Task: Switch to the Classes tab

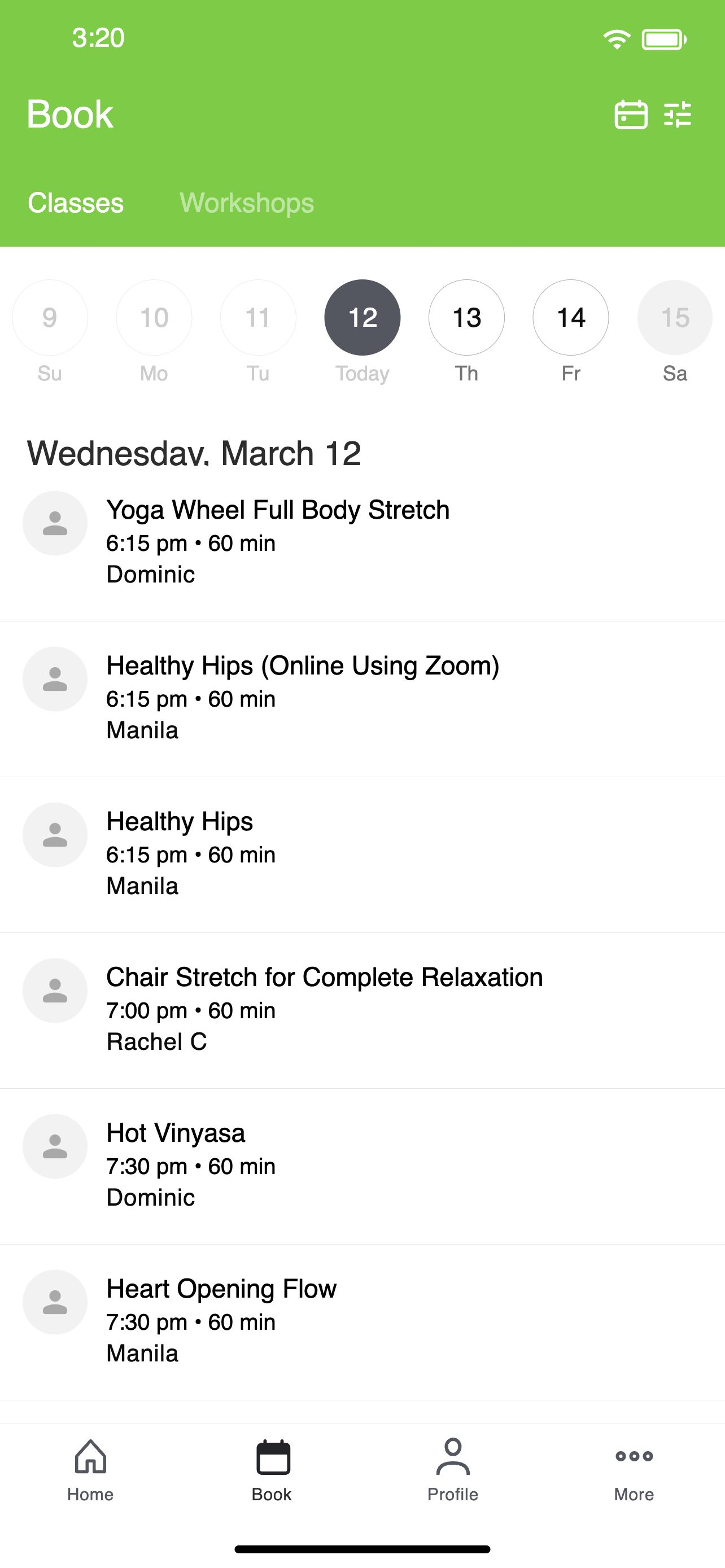Action: pos(76,203)
